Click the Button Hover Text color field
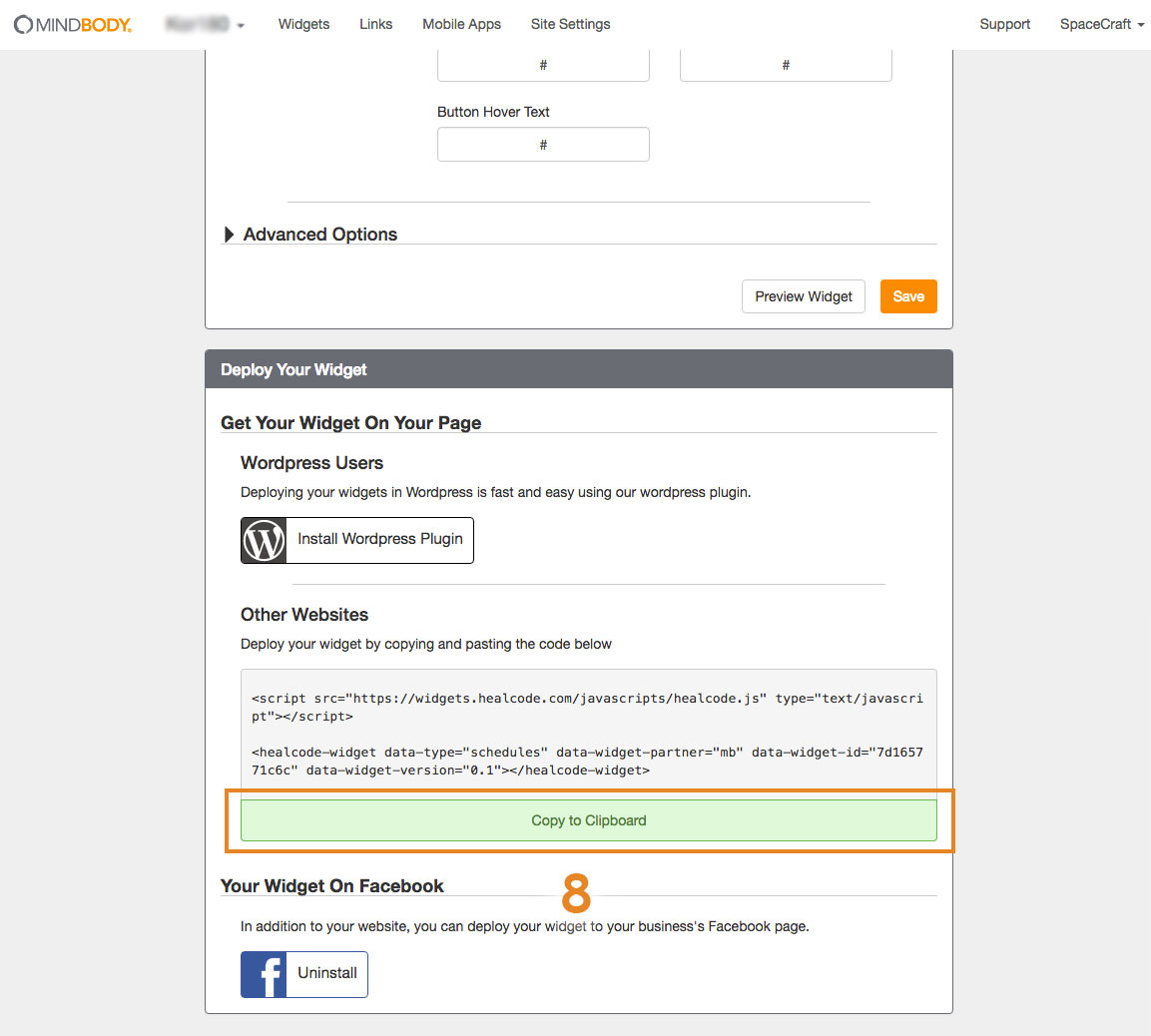This screenshot has height=1036, width=1151. (x=543, y=145)
